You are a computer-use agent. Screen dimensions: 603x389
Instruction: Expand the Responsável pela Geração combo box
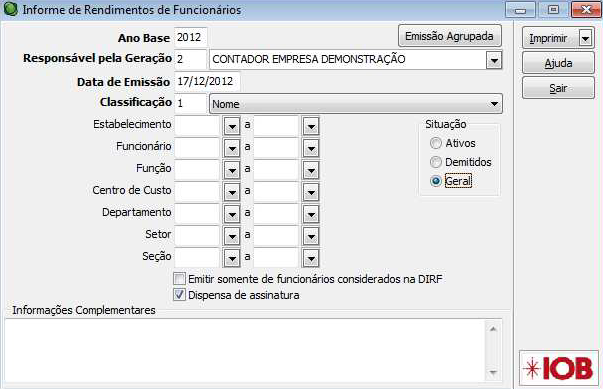coord(494,60)
